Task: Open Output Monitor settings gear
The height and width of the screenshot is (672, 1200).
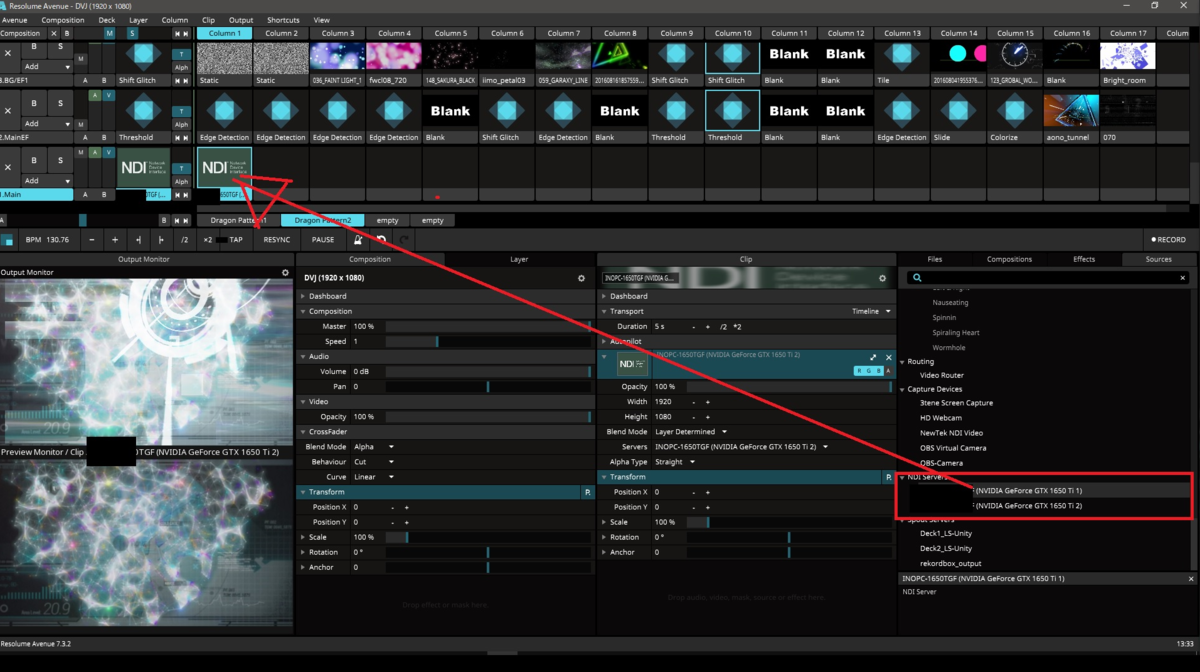Action: click(285, 272)
